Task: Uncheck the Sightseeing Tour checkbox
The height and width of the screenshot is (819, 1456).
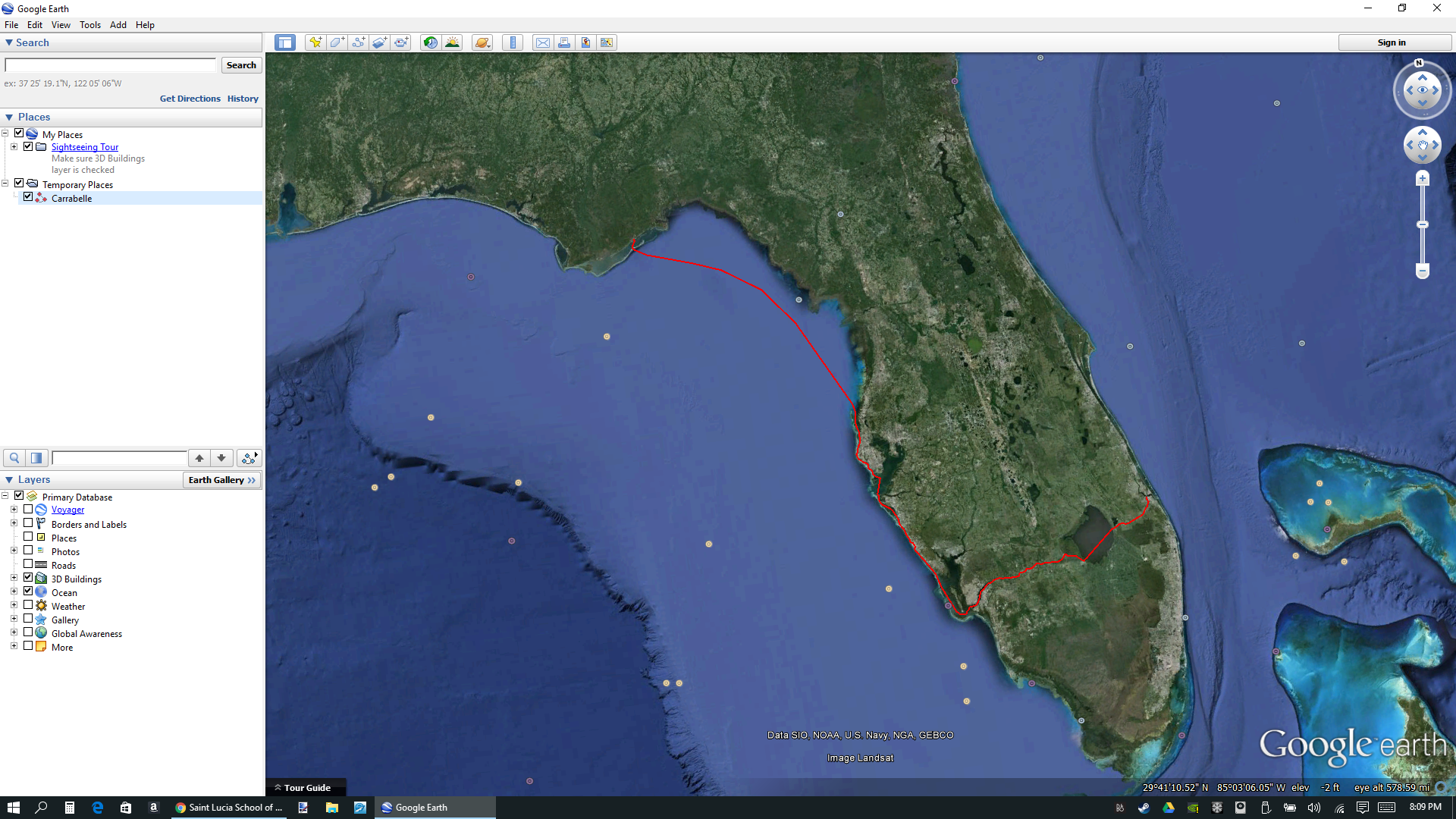Action: pyautogui.click(x=28, y=146)
